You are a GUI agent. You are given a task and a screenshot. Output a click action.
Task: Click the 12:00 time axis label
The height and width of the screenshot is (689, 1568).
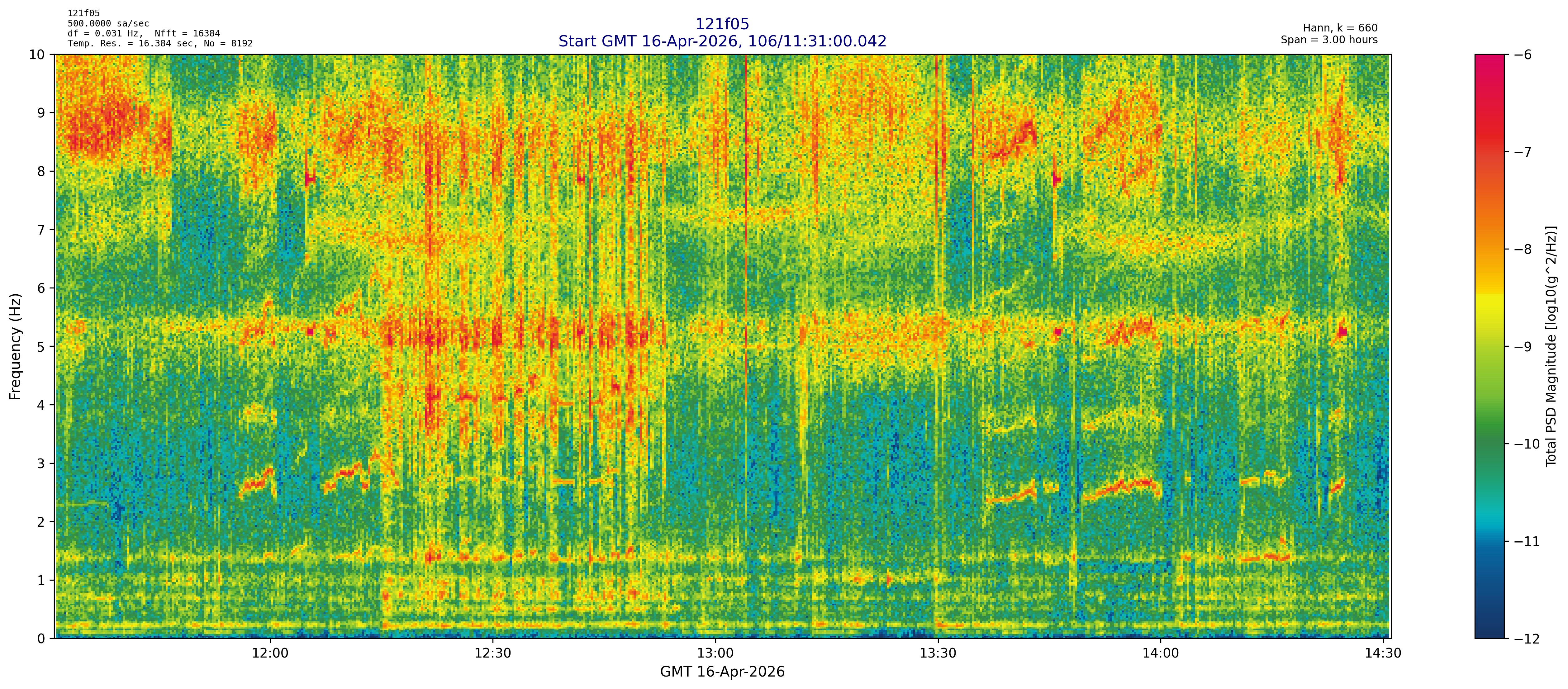tap(270, 653)
